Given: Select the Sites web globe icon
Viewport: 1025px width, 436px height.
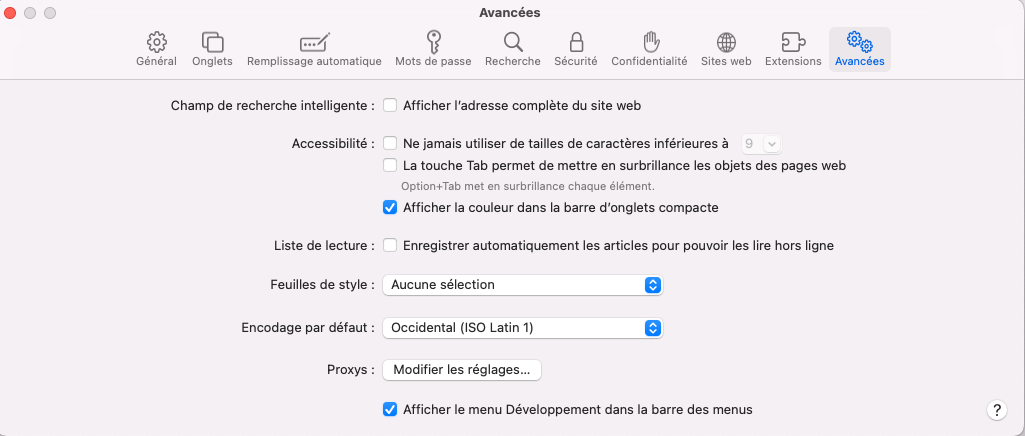Looking at the screenshot, I should coord(727,42).
